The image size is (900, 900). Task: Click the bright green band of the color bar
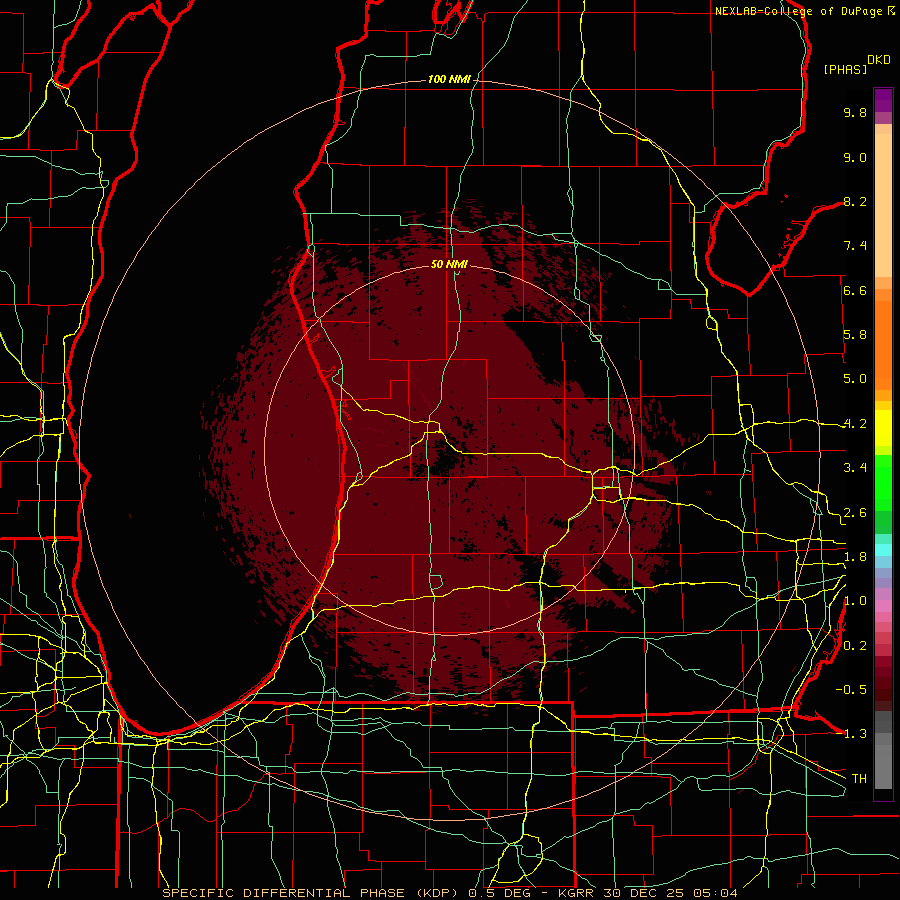click(883, 482)
